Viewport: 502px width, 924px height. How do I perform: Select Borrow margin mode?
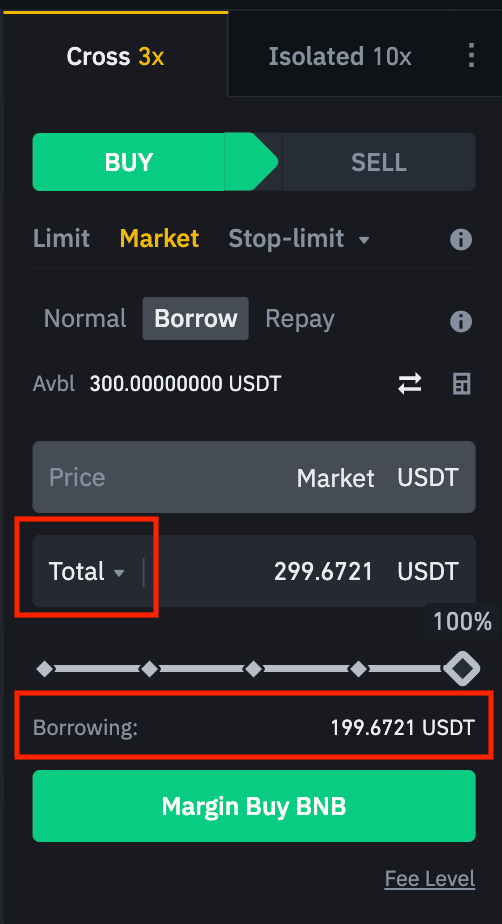[x=196, y=319]
